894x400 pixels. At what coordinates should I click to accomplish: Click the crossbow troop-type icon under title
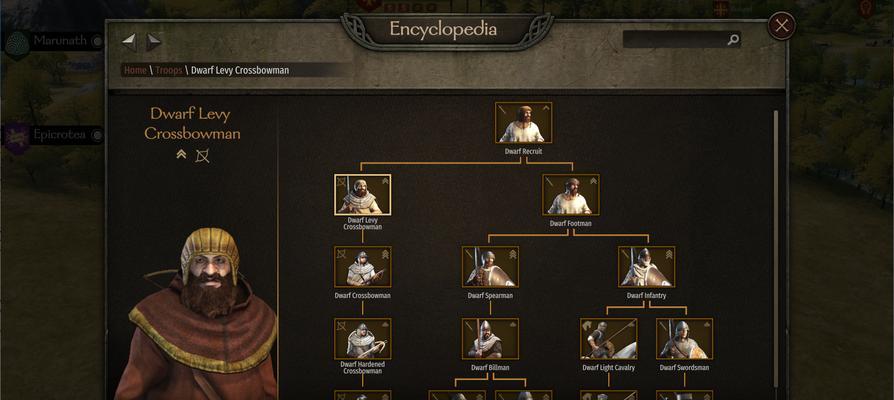tap(202, 155)
